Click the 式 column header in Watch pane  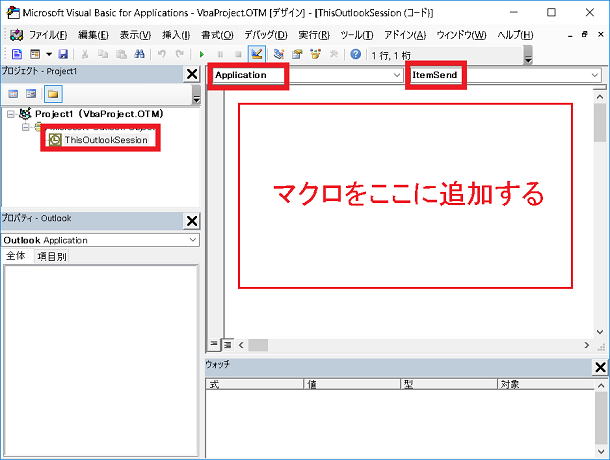click(x=254, y=385)
